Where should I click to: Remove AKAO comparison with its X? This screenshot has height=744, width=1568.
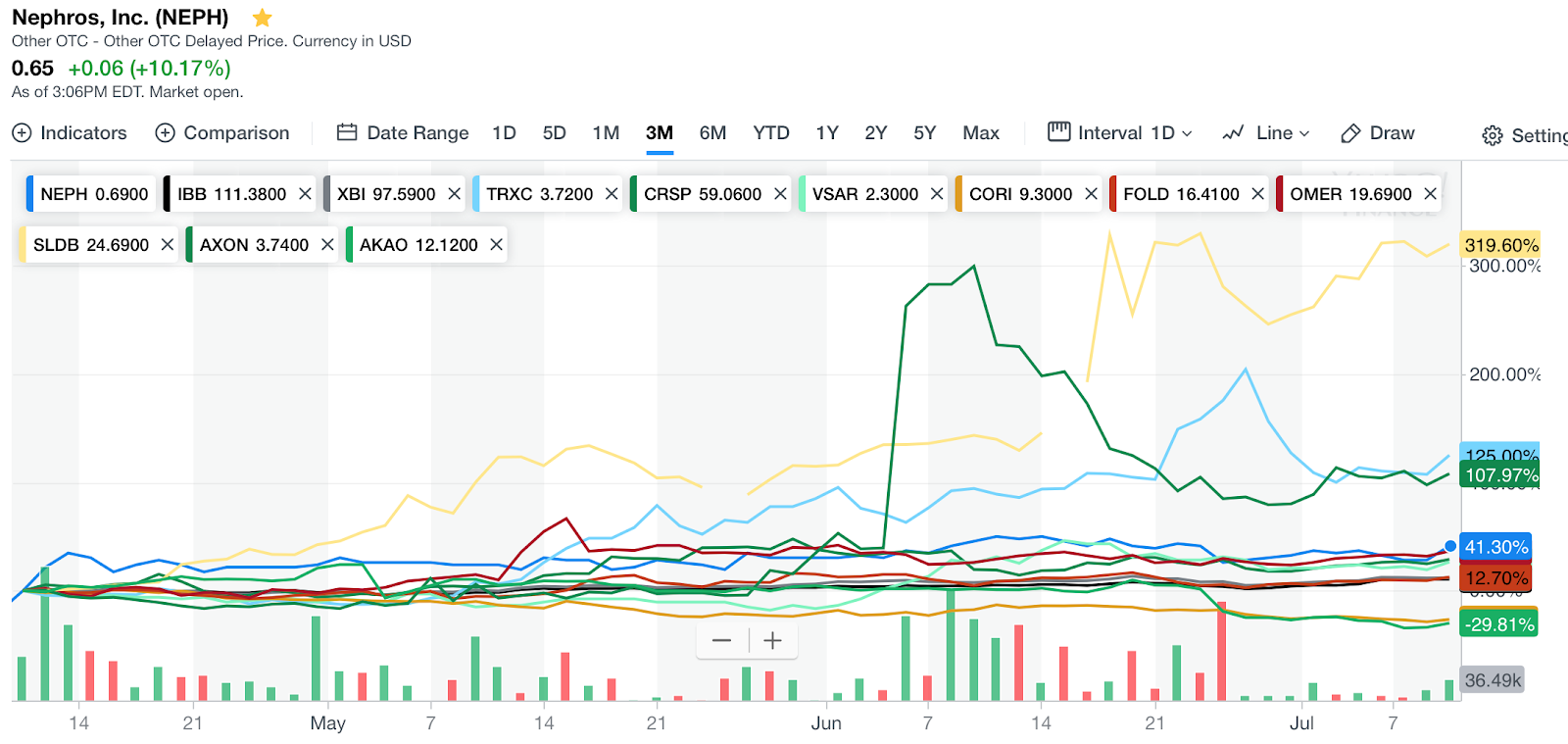497,244
